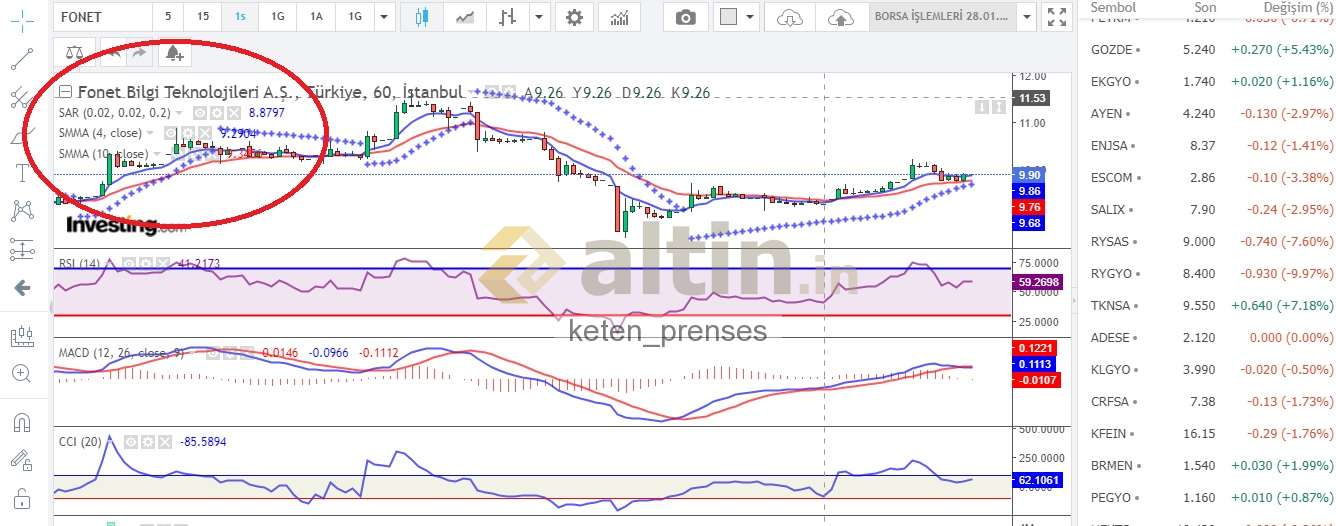Viewport: 1336px width, 526px height.
Task: Expand SMMA (4, close) options arrow
Action: pos(151,133)
